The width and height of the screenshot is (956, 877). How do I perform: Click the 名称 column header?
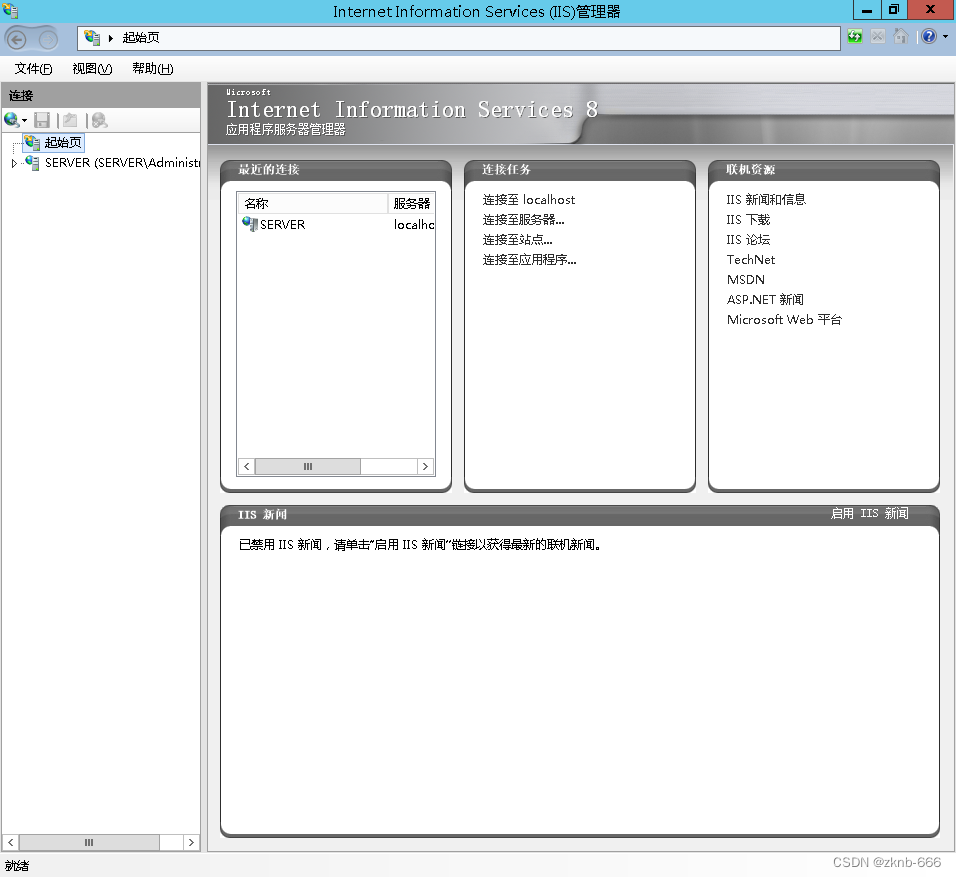[312, 204]
